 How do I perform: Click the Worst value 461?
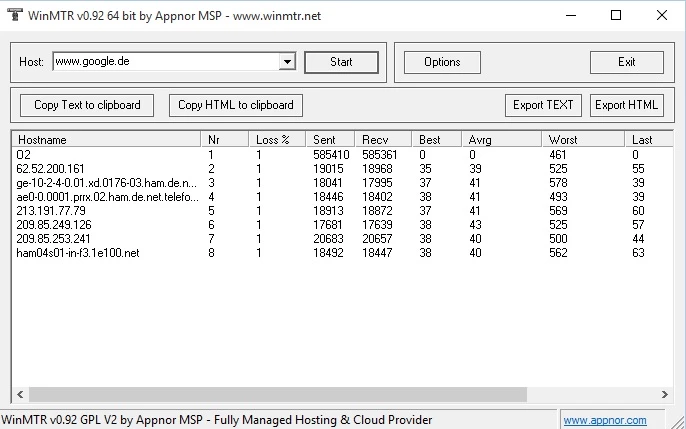tap(558, 155)
